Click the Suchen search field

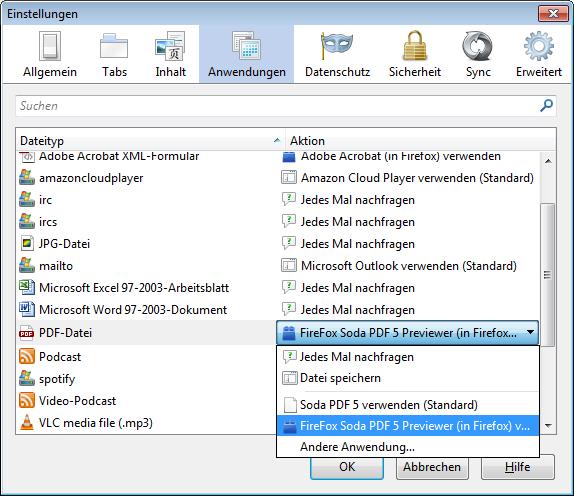coord(286,106)
